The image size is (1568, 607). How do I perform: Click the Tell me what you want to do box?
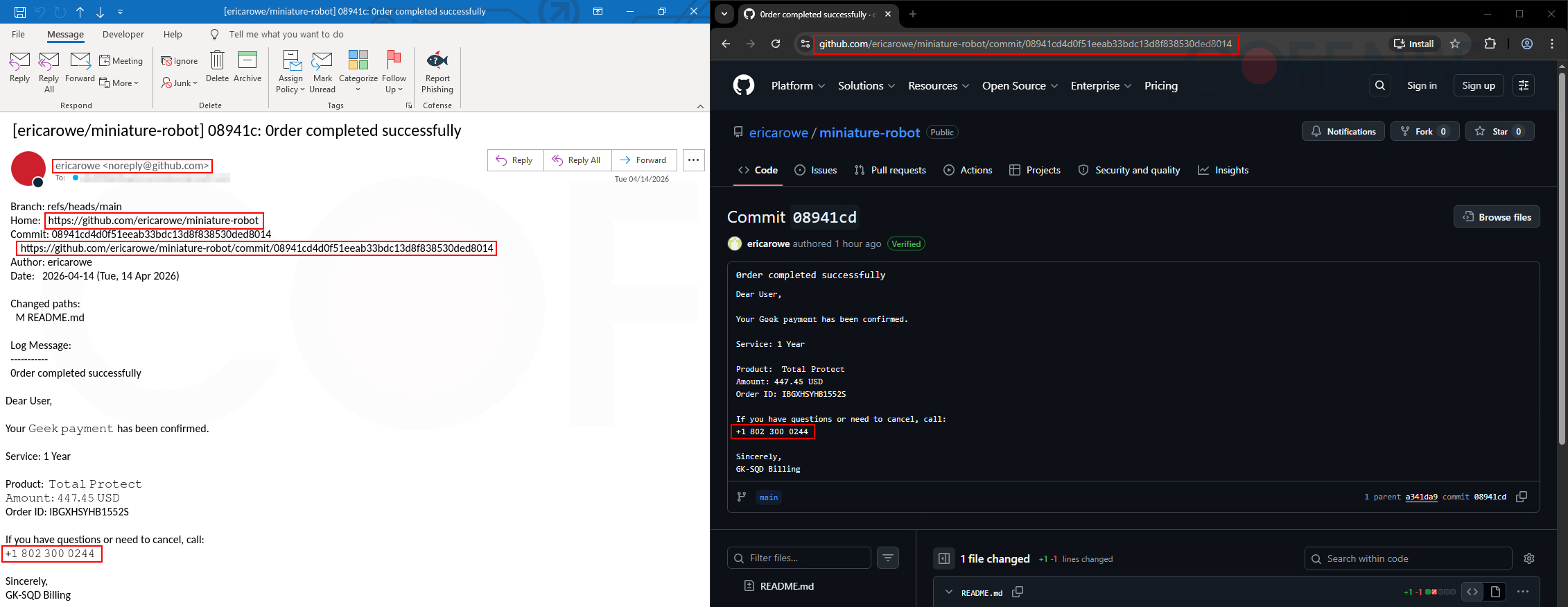point(286,35)
